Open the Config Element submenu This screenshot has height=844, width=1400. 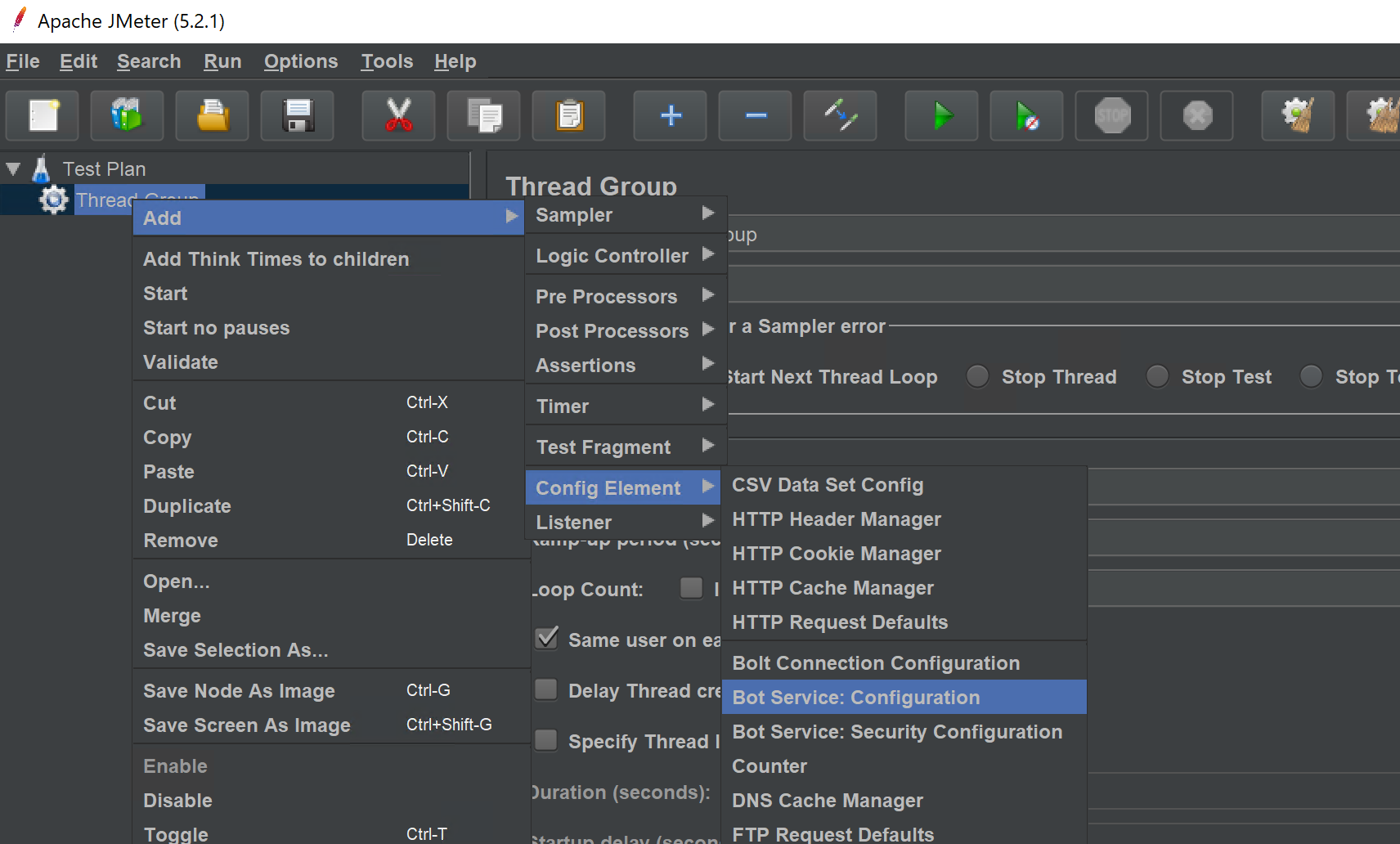pyautogui.click(x=623, y=487)
